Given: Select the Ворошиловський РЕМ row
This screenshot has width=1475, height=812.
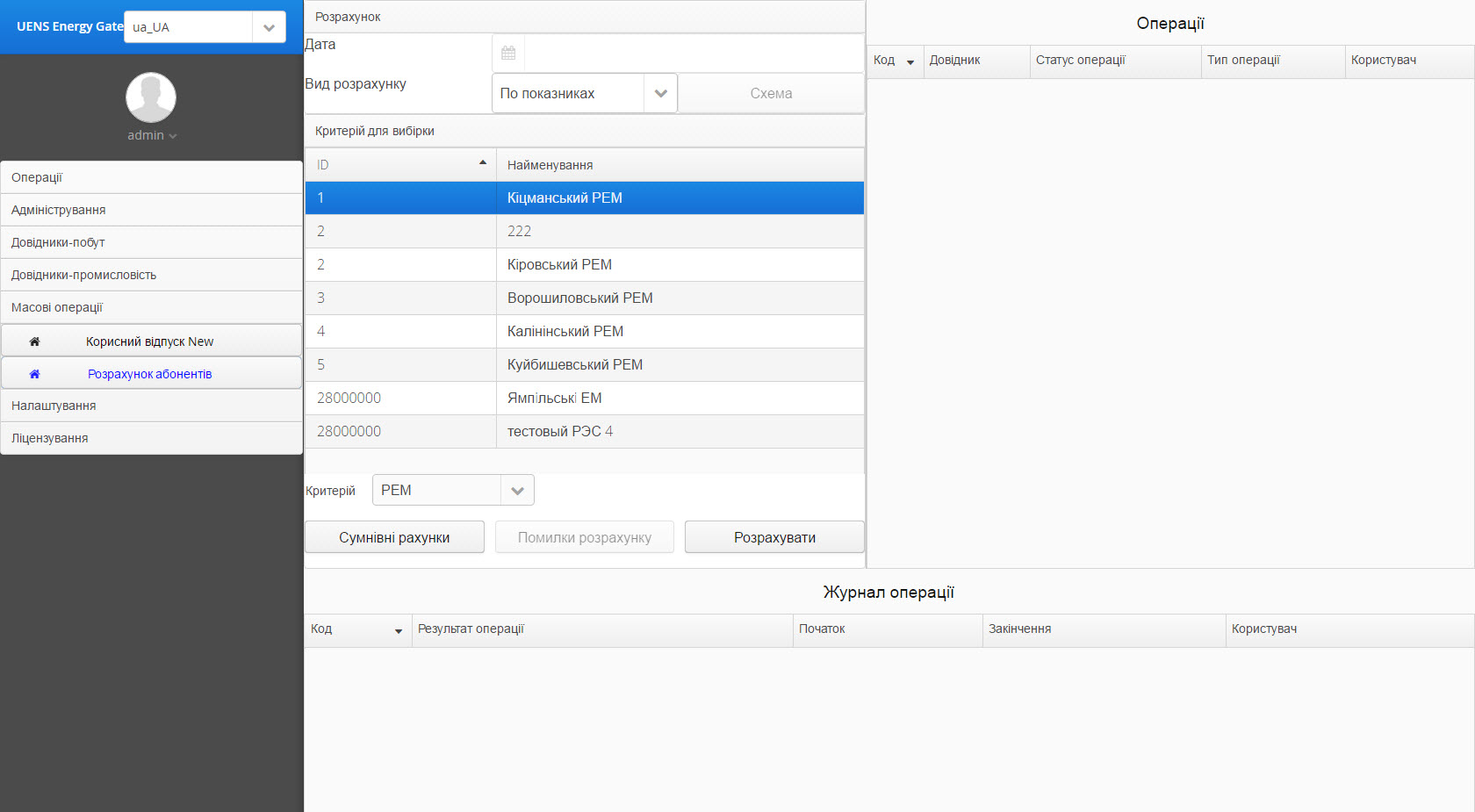Looking at the screenshot, I should pos(585,298).
